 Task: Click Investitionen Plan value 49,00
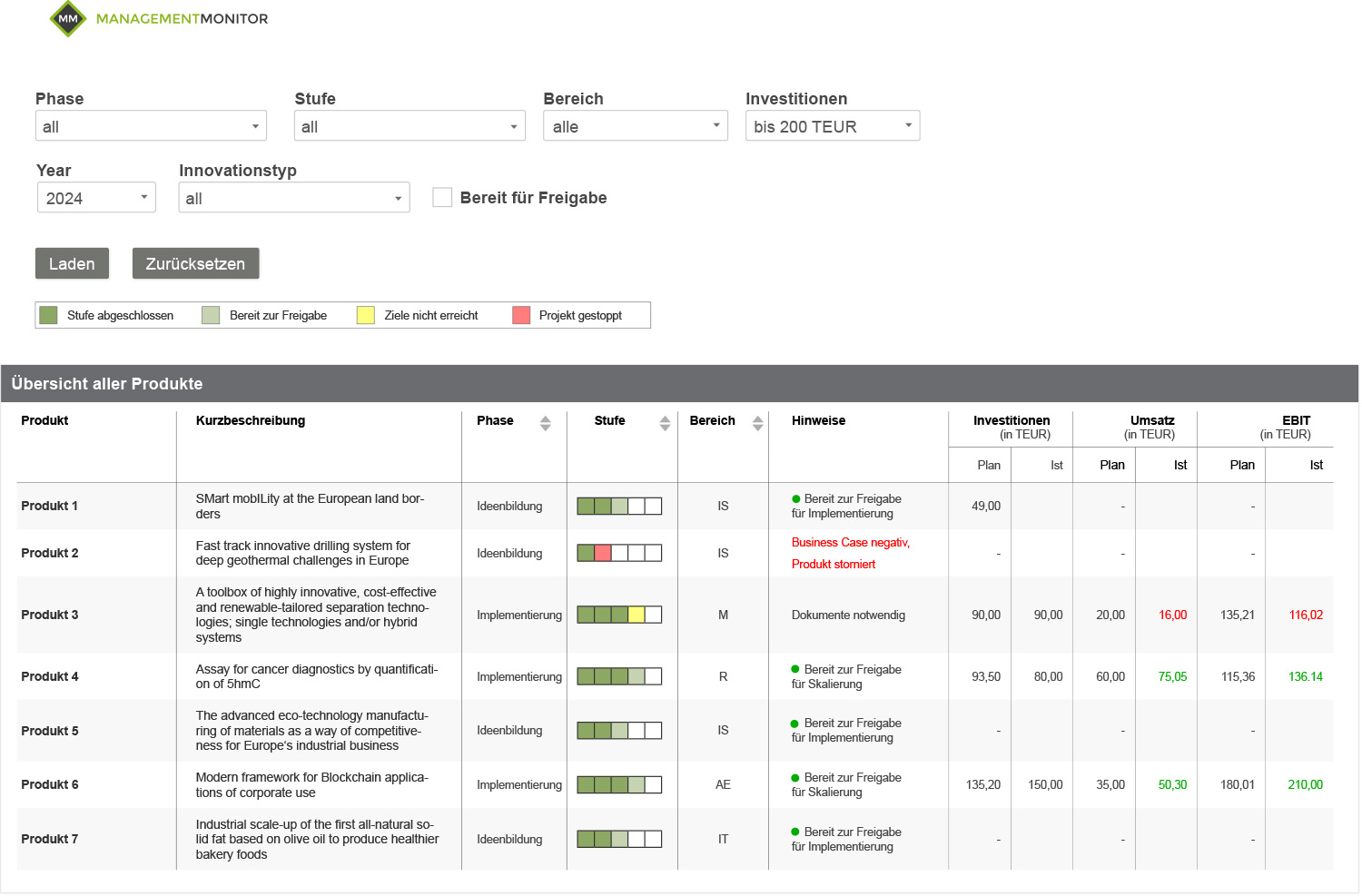[986, 506]
